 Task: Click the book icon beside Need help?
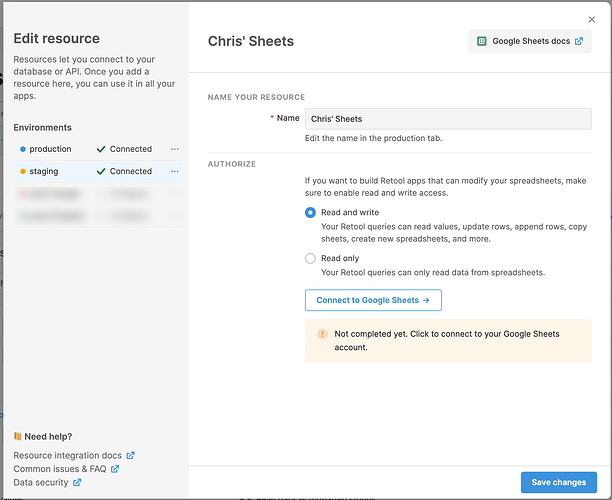18,436
